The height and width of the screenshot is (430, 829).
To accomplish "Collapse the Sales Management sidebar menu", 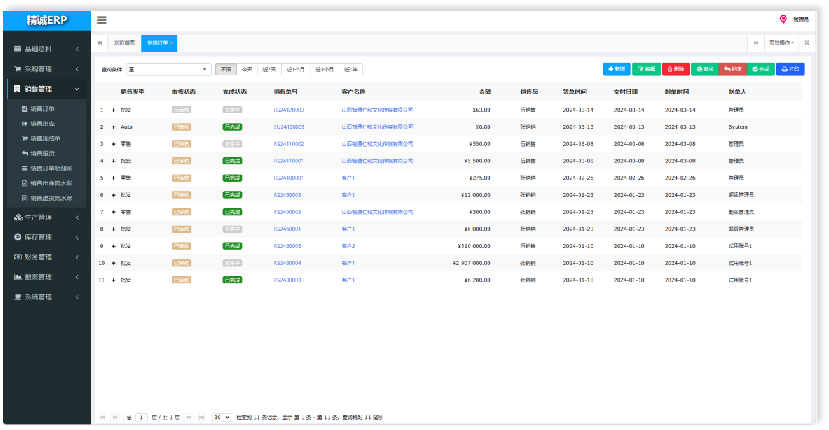I will click(47, 89).
